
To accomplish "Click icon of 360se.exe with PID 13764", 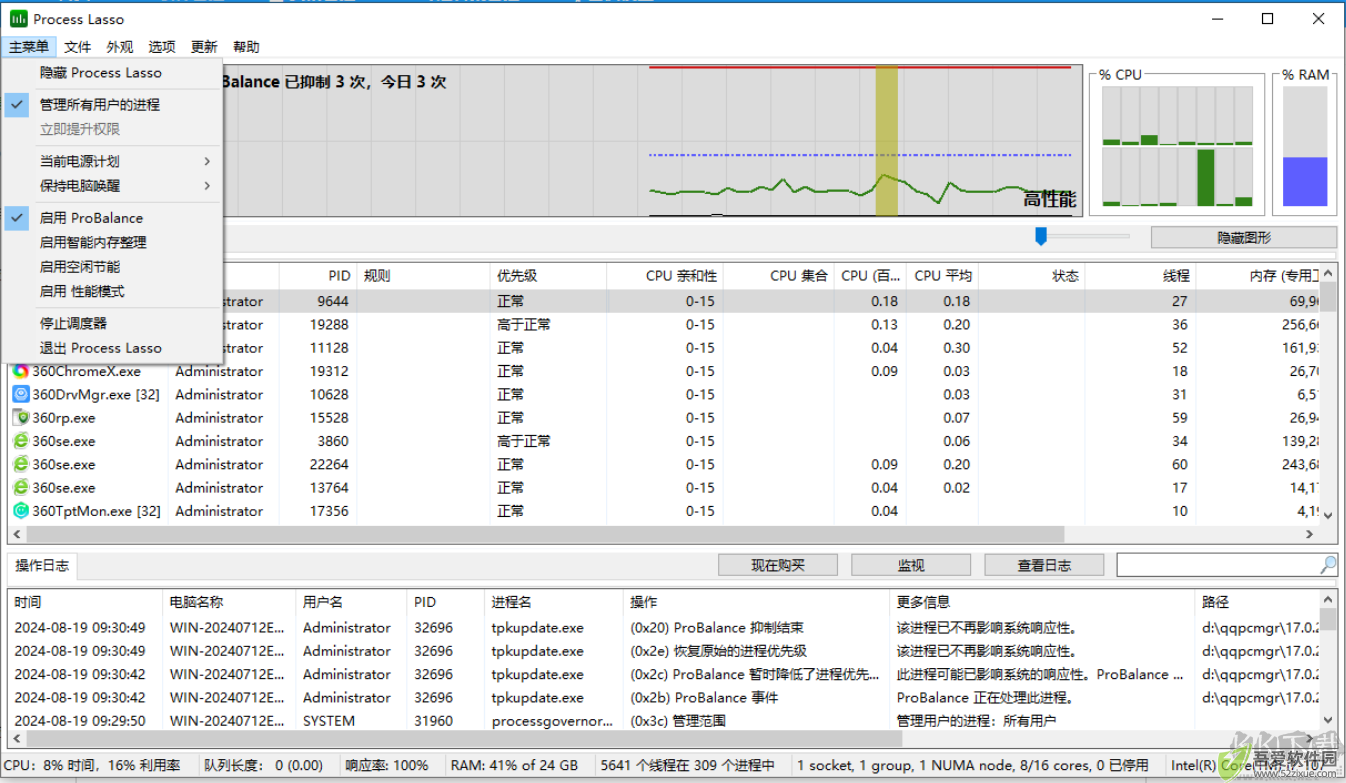I will (20, 488).
